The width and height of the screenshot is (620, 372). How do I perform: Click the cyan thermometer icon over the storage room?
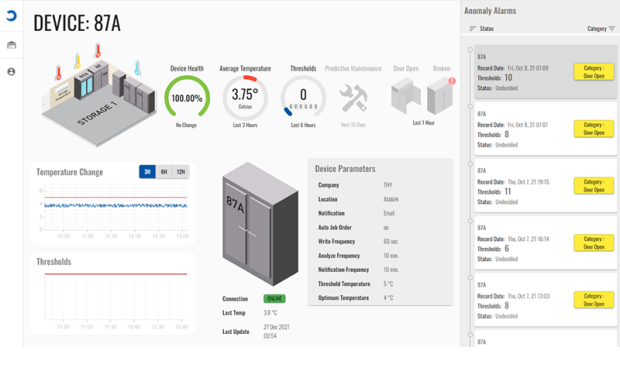pyautogui.click(x=137, y=68)
